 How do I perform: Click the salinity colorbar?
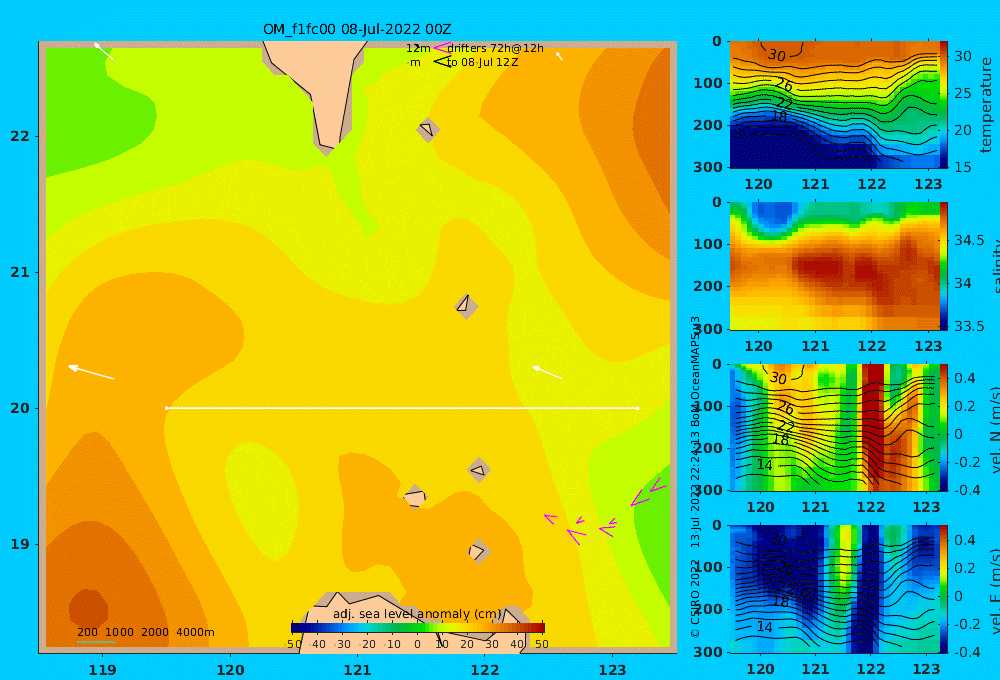[944, 266]
